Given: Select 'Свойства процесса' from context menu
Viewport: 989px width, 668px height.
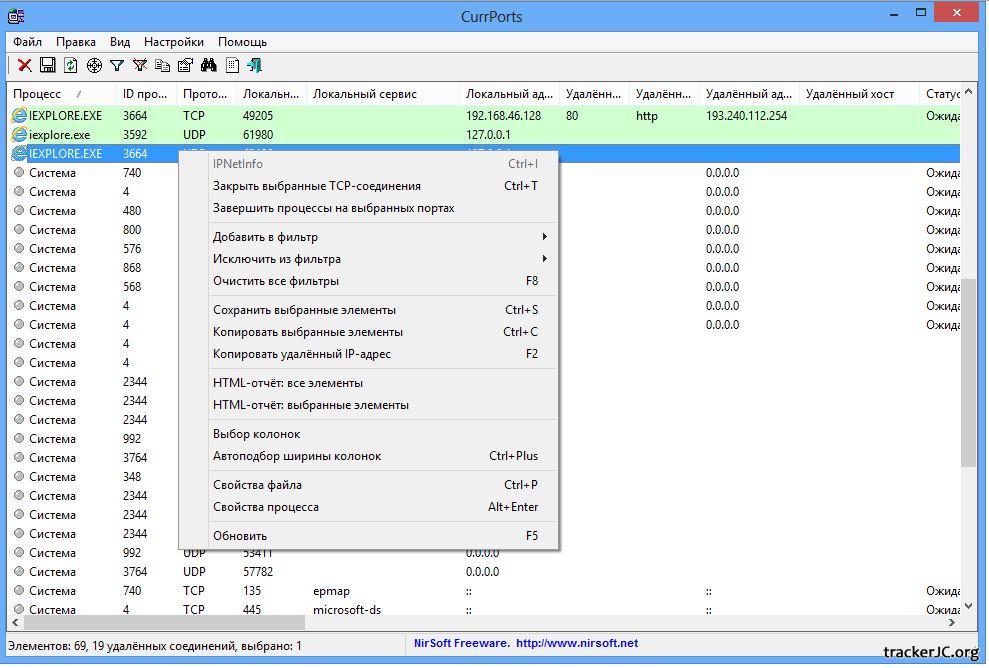Looking at the screenshot, I should [x=266, y=507].
